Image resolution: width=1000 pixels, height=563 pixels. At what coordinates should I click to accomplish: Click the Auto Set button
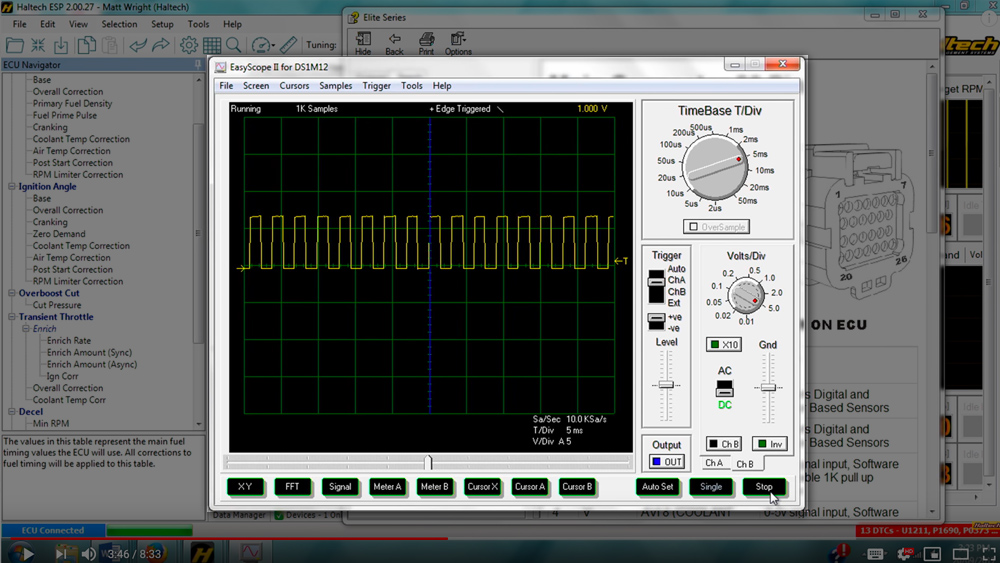658,486
